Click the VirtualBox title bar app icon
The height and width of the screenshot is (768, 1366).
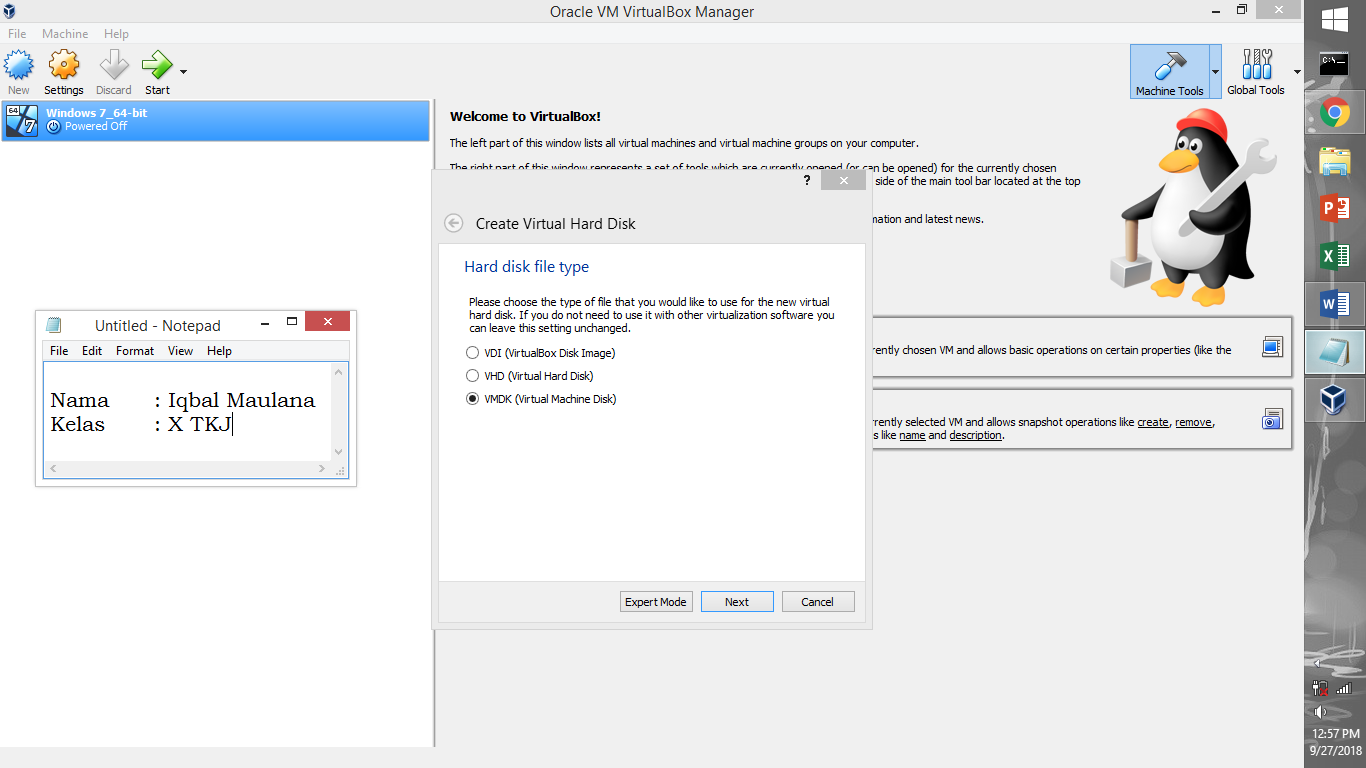click(x=9, y=11)
